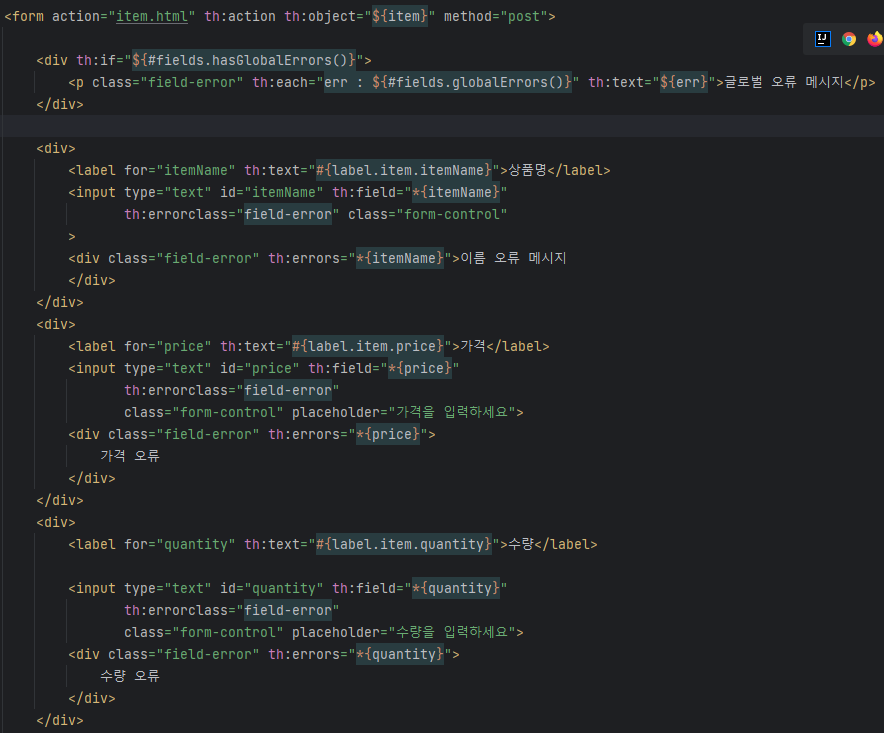This screenshot has height=733, width=884.
Task: Click the *{itemName} th:field expression
Action: (456, 192)
